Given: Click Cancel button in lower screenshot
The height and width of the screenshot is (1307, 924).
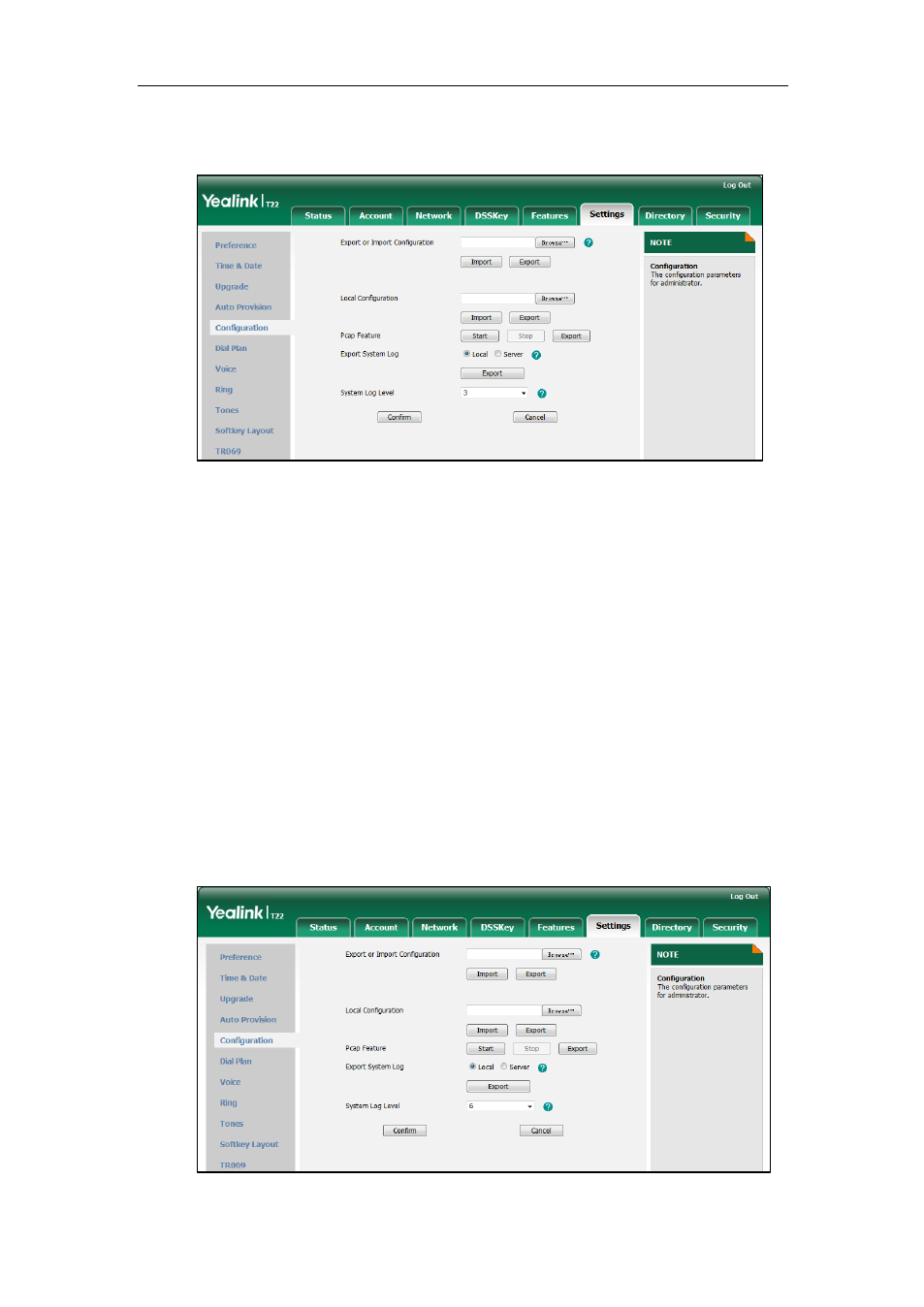Looking at the screenshot, I should pyautogui.click(x=541, y=1131).
